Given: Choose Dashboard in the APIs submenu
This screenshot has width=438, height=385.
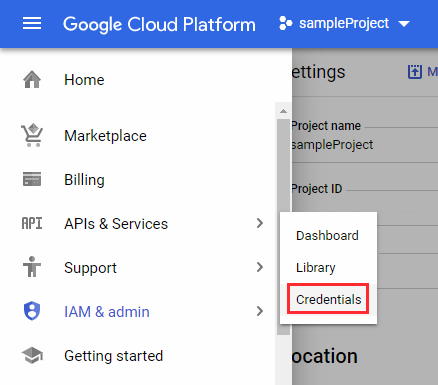Looking at the screenshot, I should (327, 235).
